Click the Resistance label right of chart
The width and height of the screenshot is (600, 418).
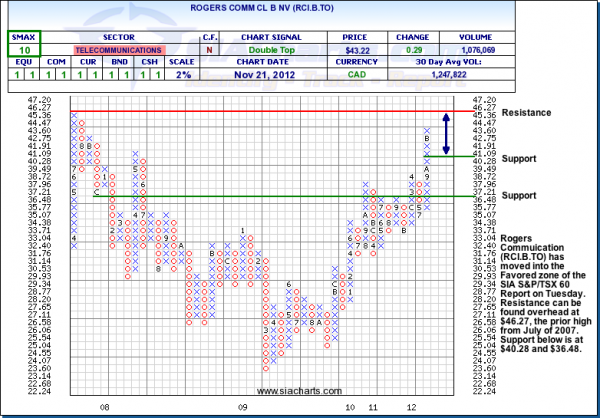tap(527, 113)
